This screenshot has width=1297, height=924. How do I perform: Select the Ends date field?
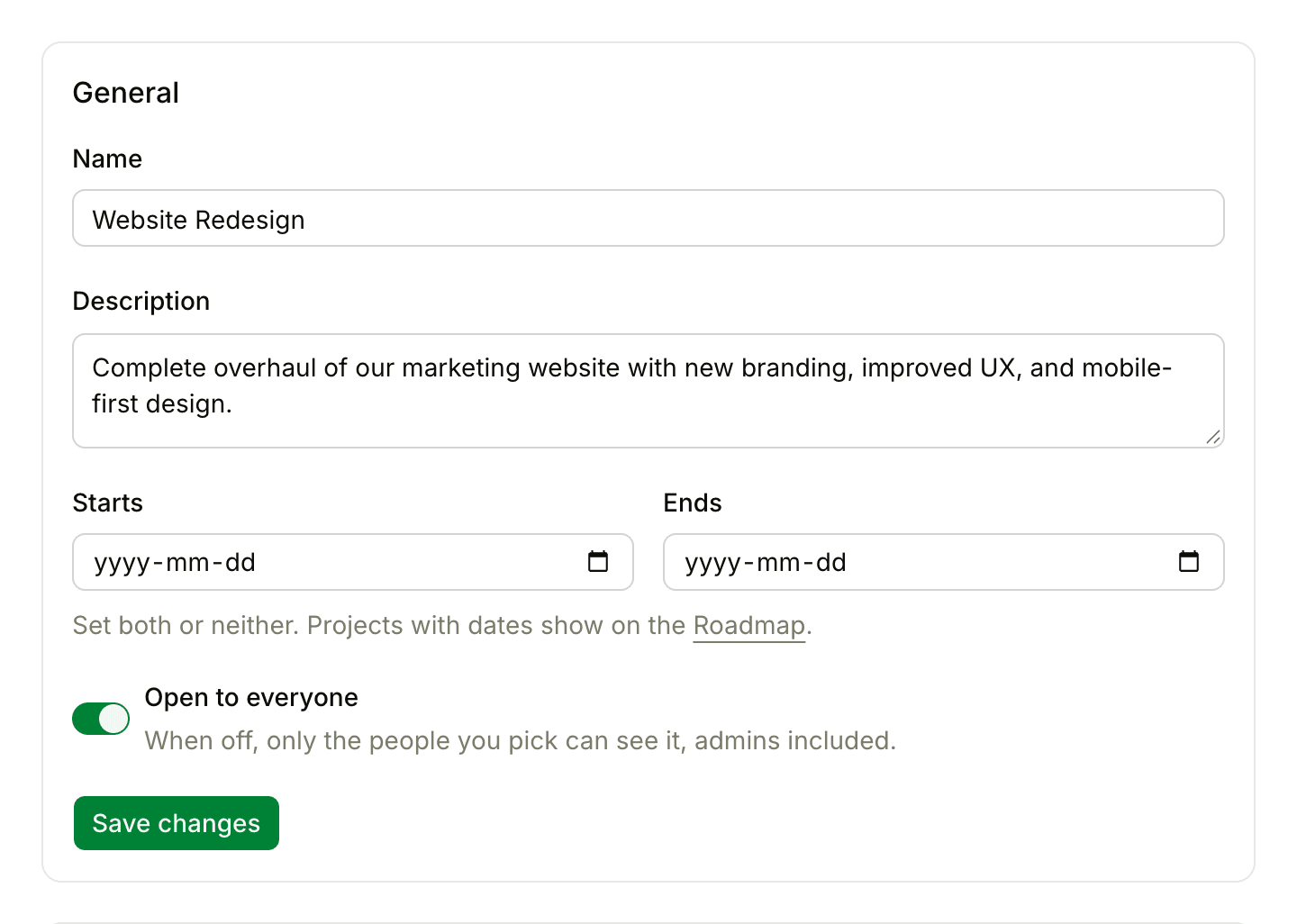[x=944, y=562]
